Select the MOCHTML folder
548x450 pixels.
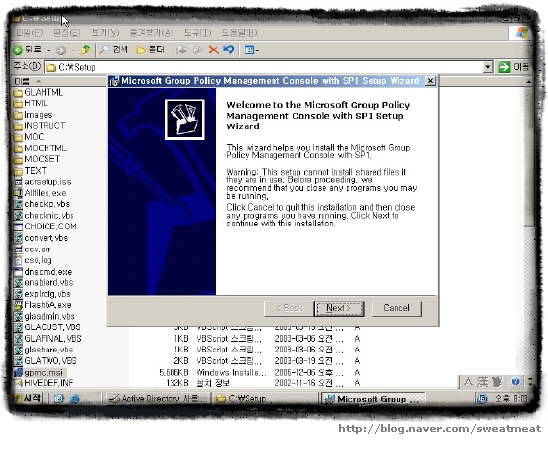point(40,148)
